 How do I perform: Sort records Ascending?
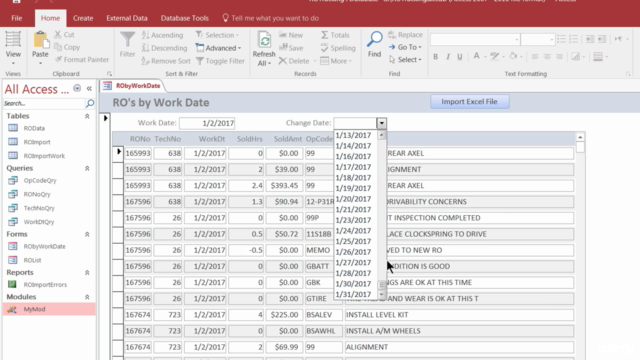[162, 35]
